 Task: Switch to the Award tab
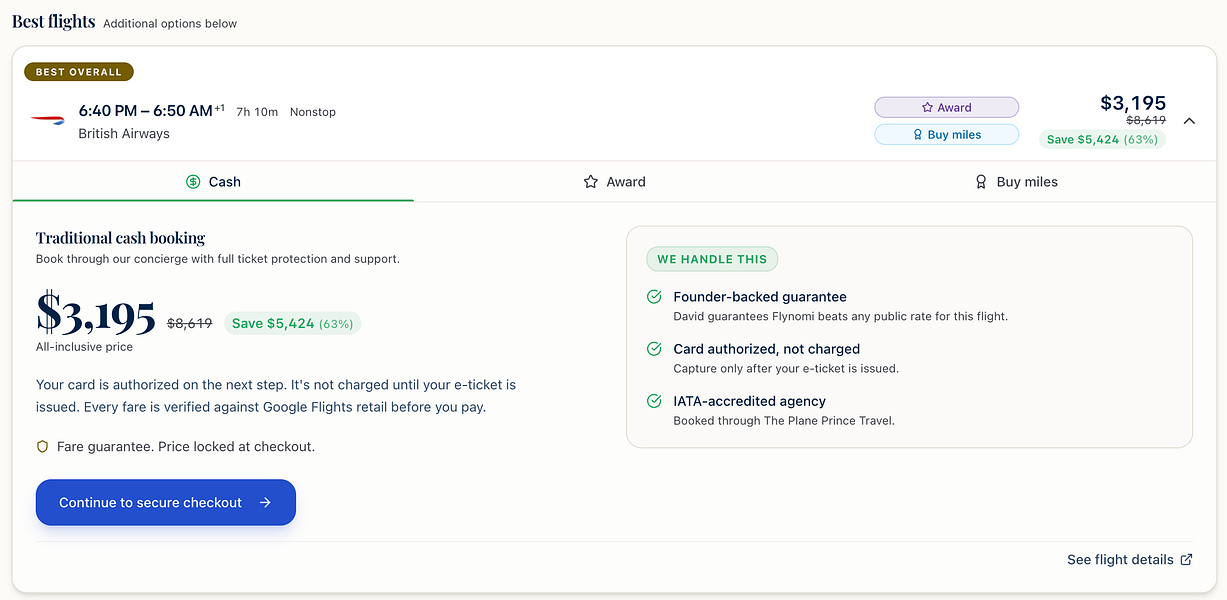[x=614, y=182]
